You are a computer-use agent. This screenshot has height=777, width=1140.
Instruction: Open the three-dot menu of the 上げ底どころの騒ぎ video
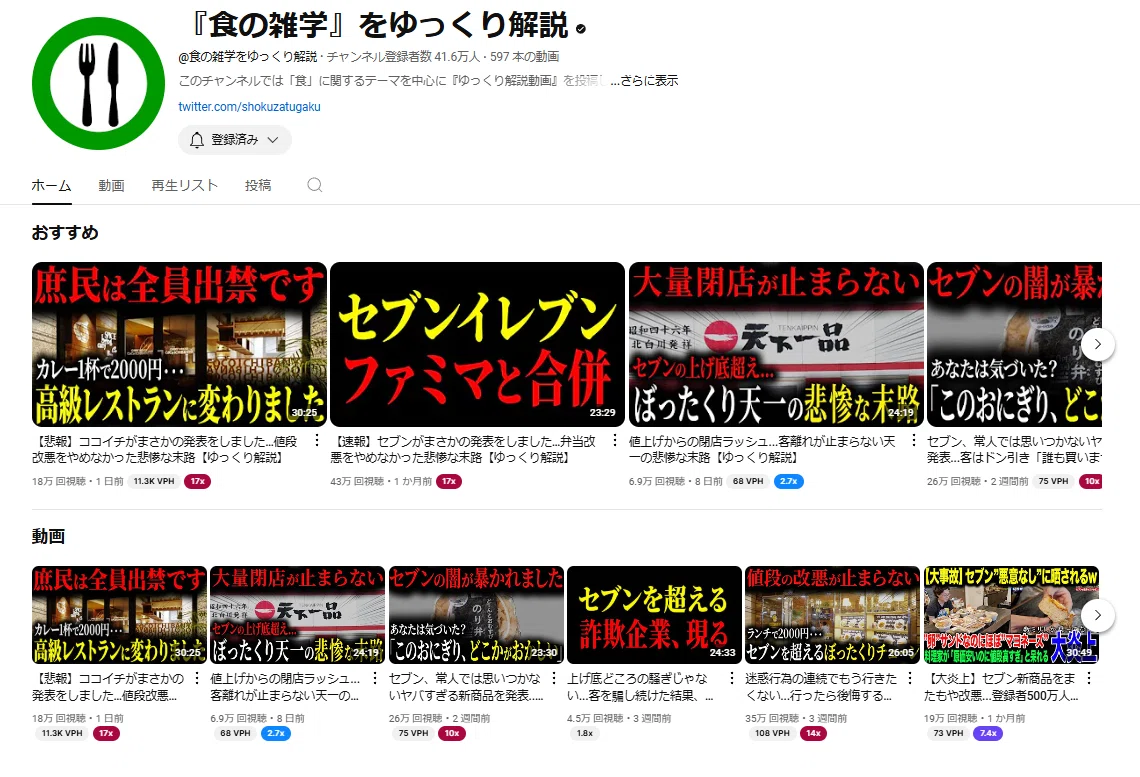coord(732,678)
